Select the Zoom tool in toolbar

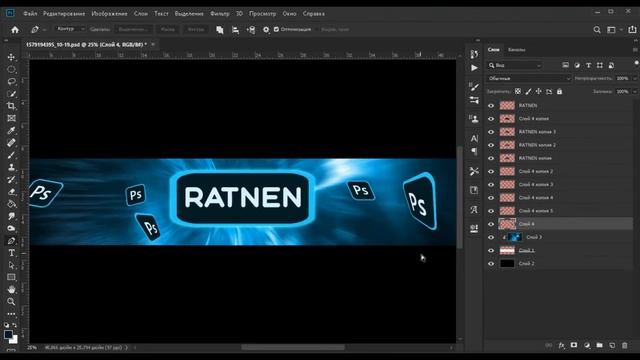click(11, 302)
